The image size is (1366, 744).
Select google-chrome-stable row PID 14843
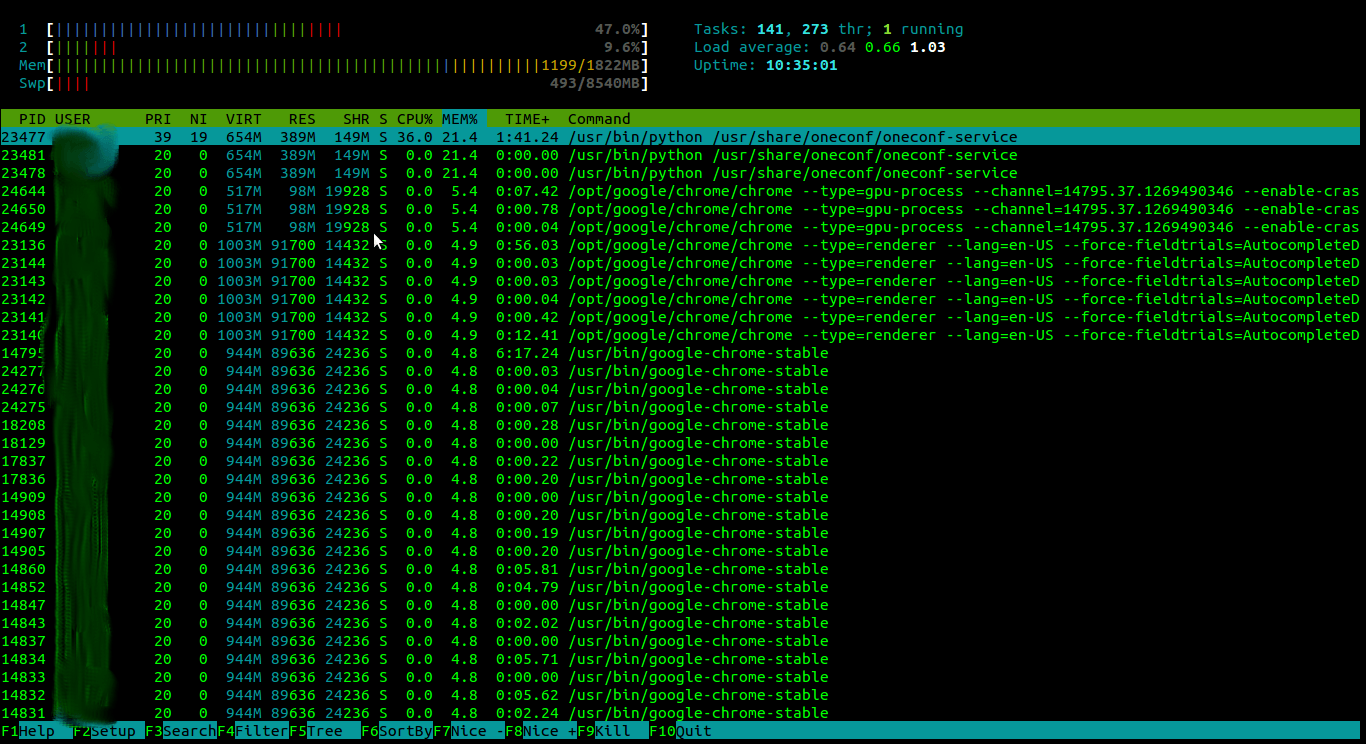point(680,623)
